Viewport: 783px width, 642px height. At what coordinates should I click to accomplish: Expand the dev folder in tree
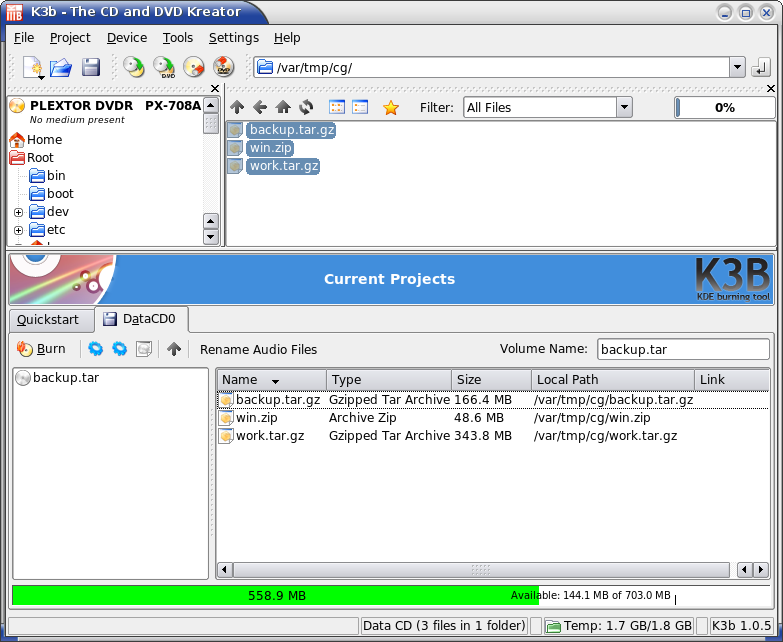point(18,212)
